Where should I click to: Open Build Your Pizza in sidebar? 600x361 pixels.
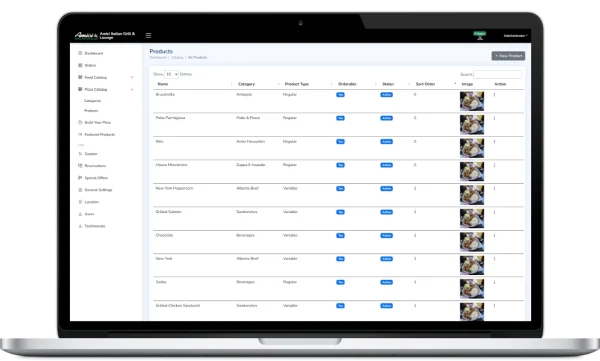coord(95,123)
